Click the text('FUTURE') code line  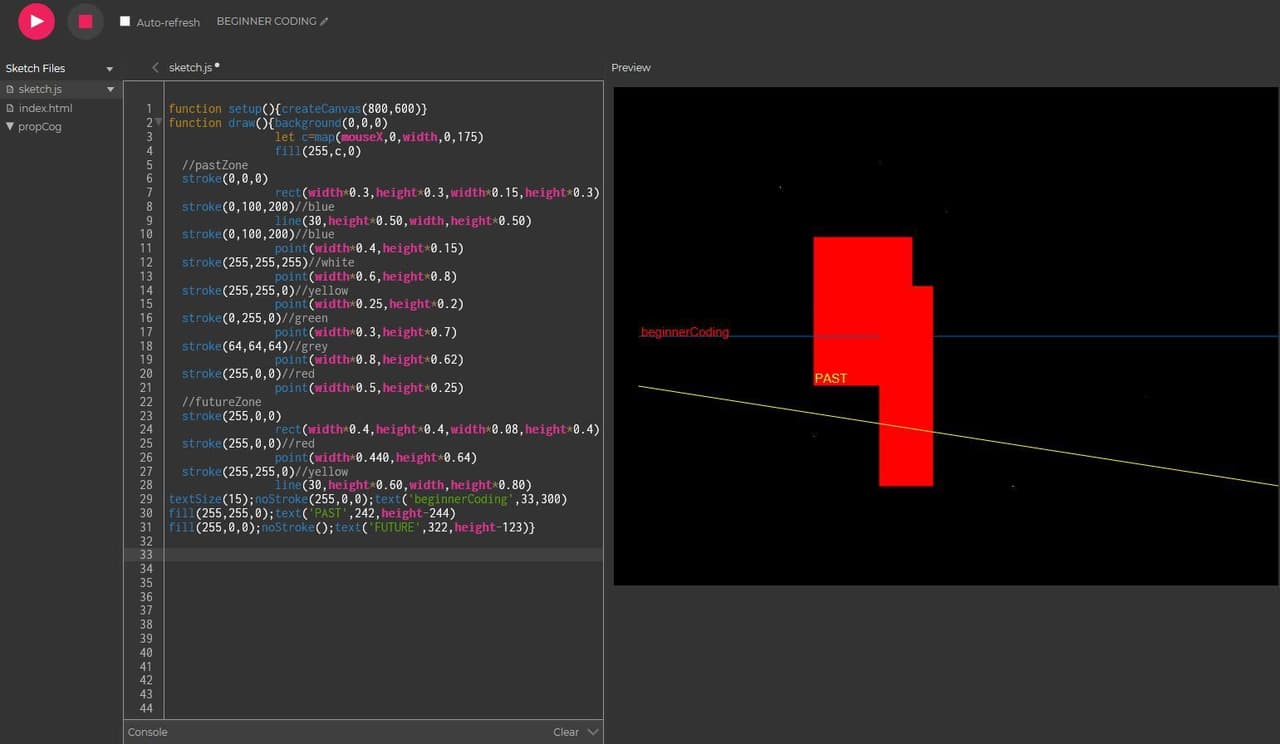click(352, 527)
